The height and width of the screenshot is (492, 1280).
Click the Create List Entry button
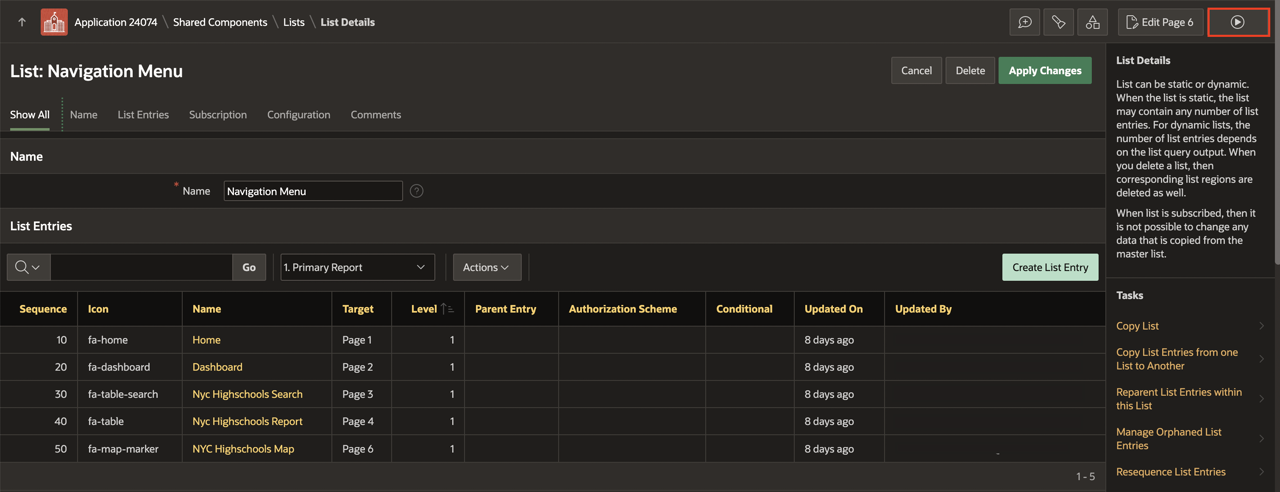point(1049,267)
